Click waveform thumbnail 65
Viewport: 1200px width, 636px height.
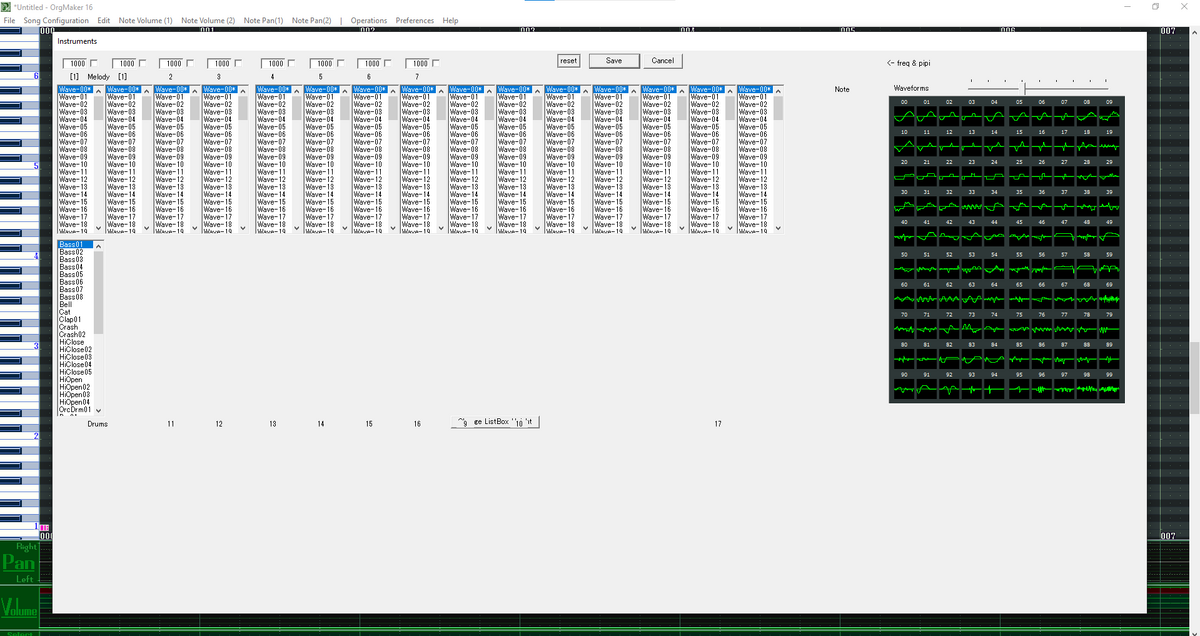click(x=1018, y=297)
